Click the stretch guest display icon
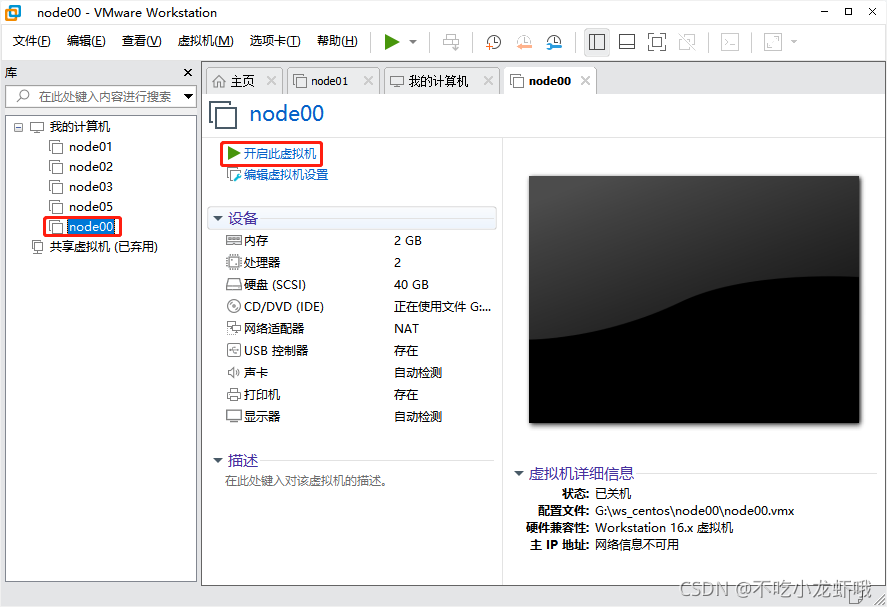Screen dimensions: 887x607 (773, 42)
